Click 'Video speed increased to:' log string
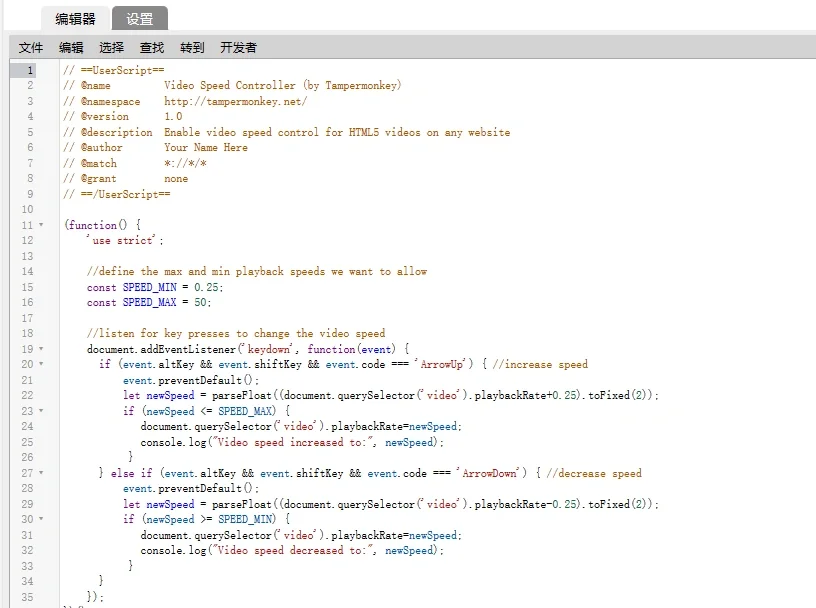The height and width of the screenshot is (608, 816). pos(294,442)
